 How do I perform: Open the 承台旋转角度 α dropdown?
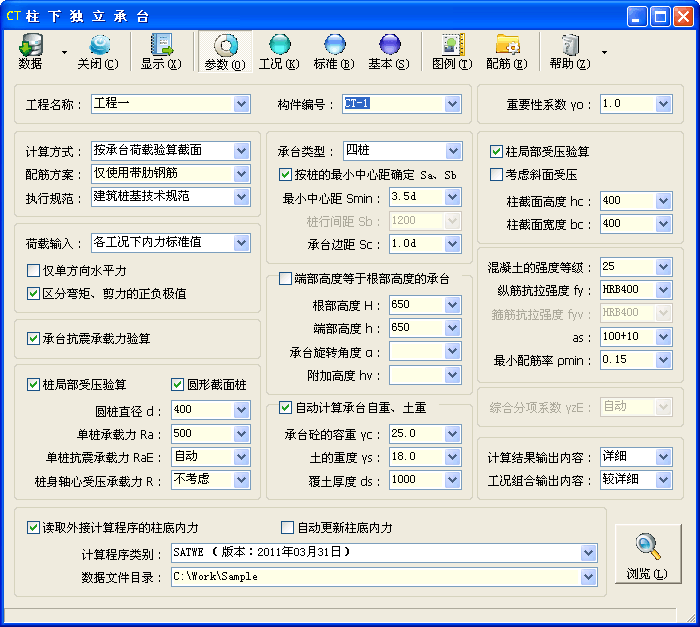tap(452, 351)
